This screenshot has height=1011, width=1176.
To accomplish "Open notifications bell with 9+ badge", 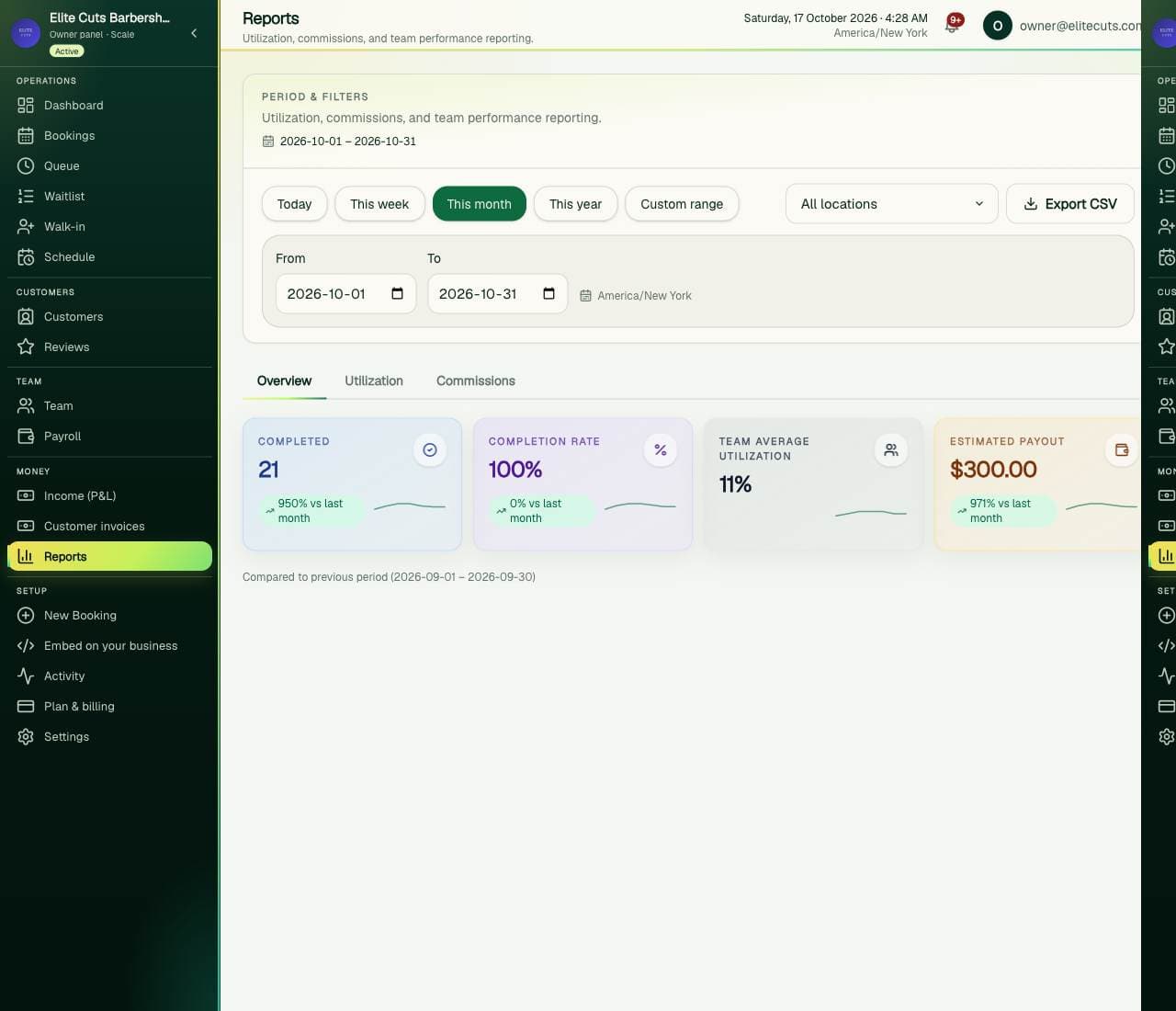I will pos(953,25).
